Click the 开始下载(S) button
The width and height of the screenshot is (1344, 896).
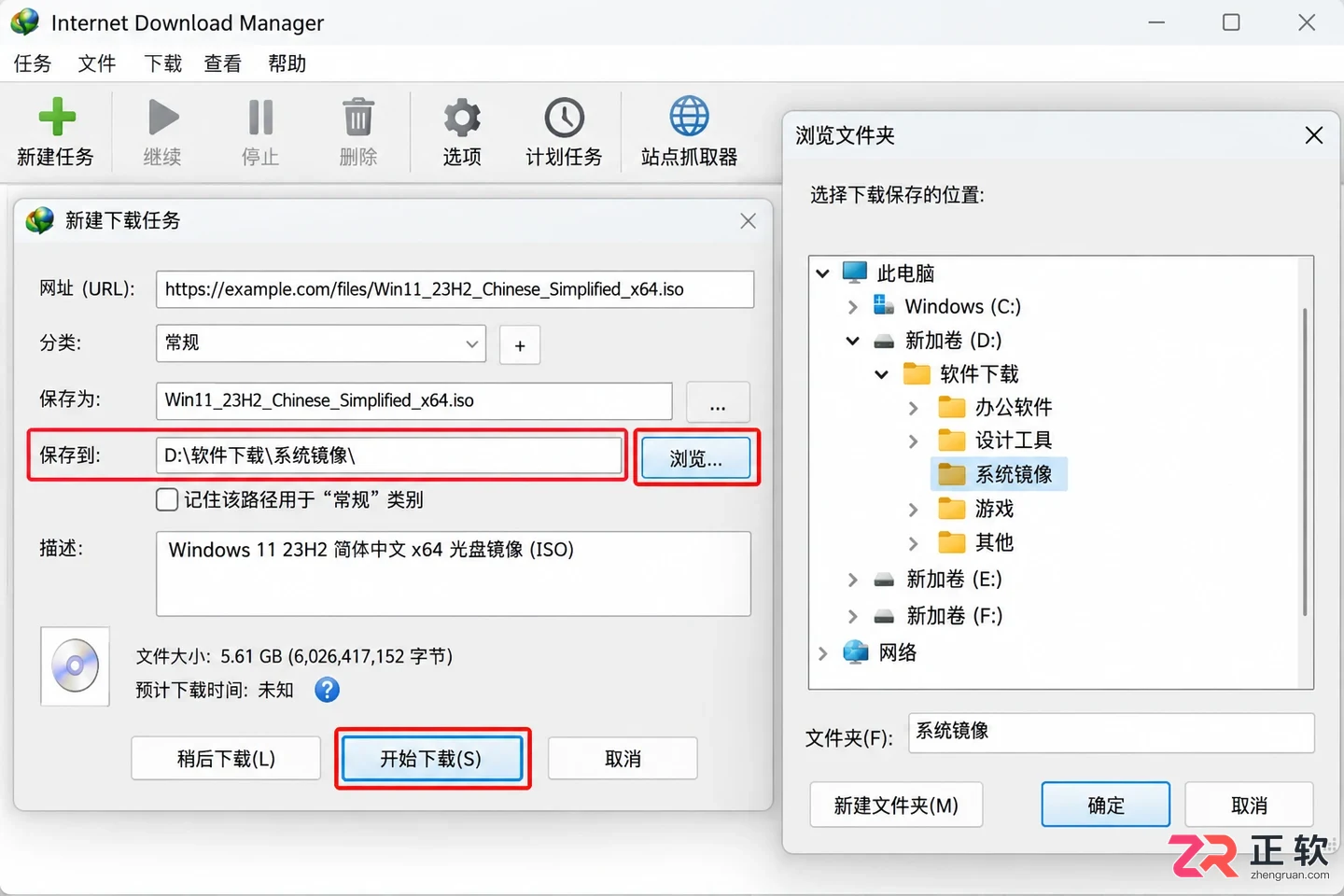tap(431, 758)
